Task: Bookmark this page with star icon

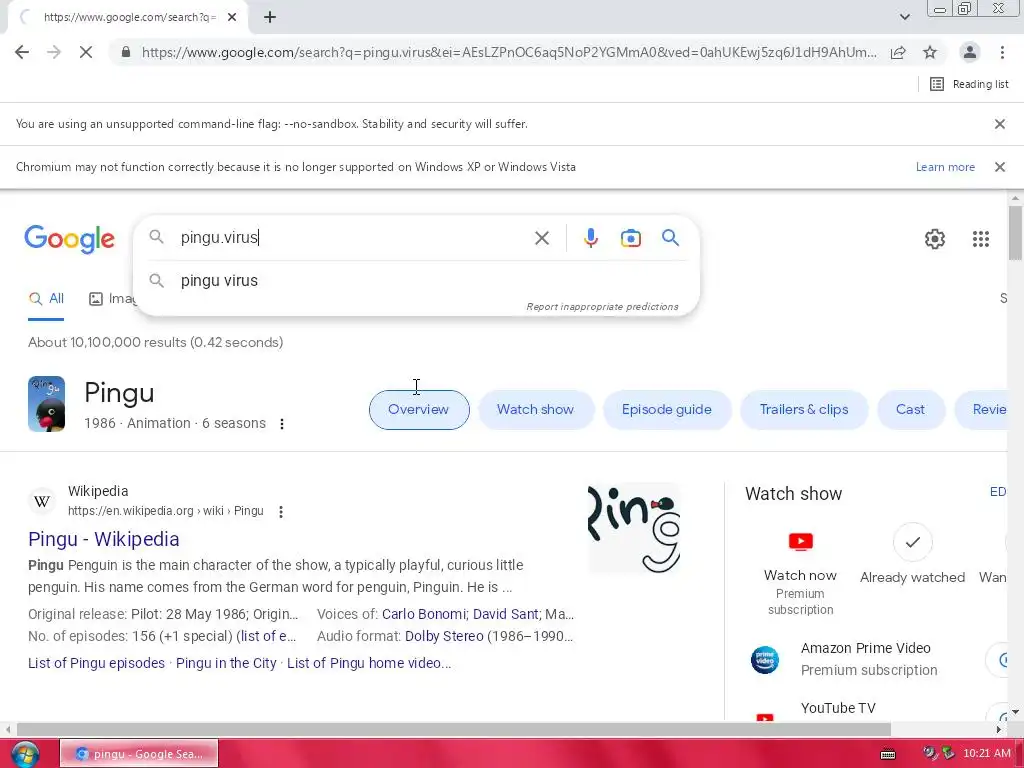Action: pos(929,52)
